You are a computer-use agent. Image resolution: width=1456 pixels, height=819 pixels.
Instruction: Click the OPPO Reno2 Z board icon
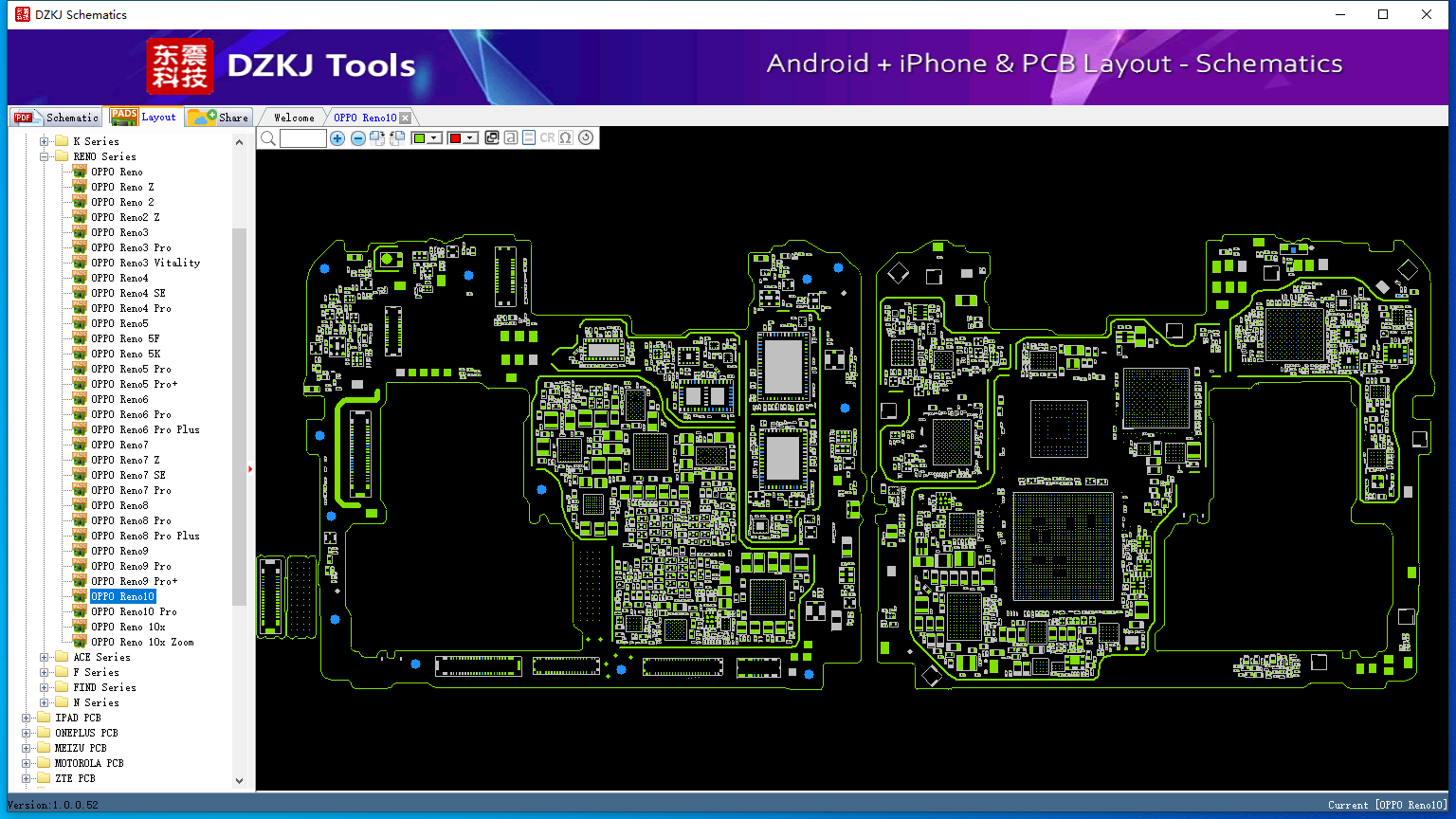pyautogui.click(x=80, y=217)
